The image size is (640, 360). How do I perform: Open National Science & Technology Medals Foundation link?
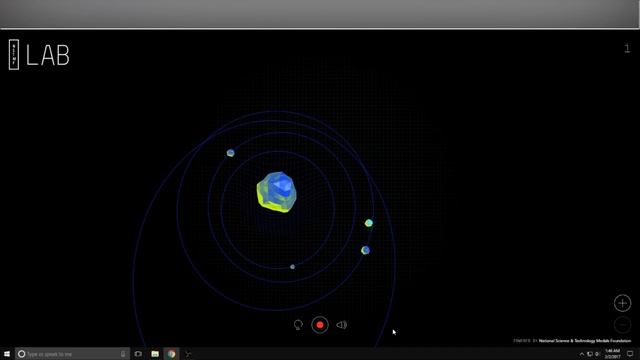(x=585, y=341)
